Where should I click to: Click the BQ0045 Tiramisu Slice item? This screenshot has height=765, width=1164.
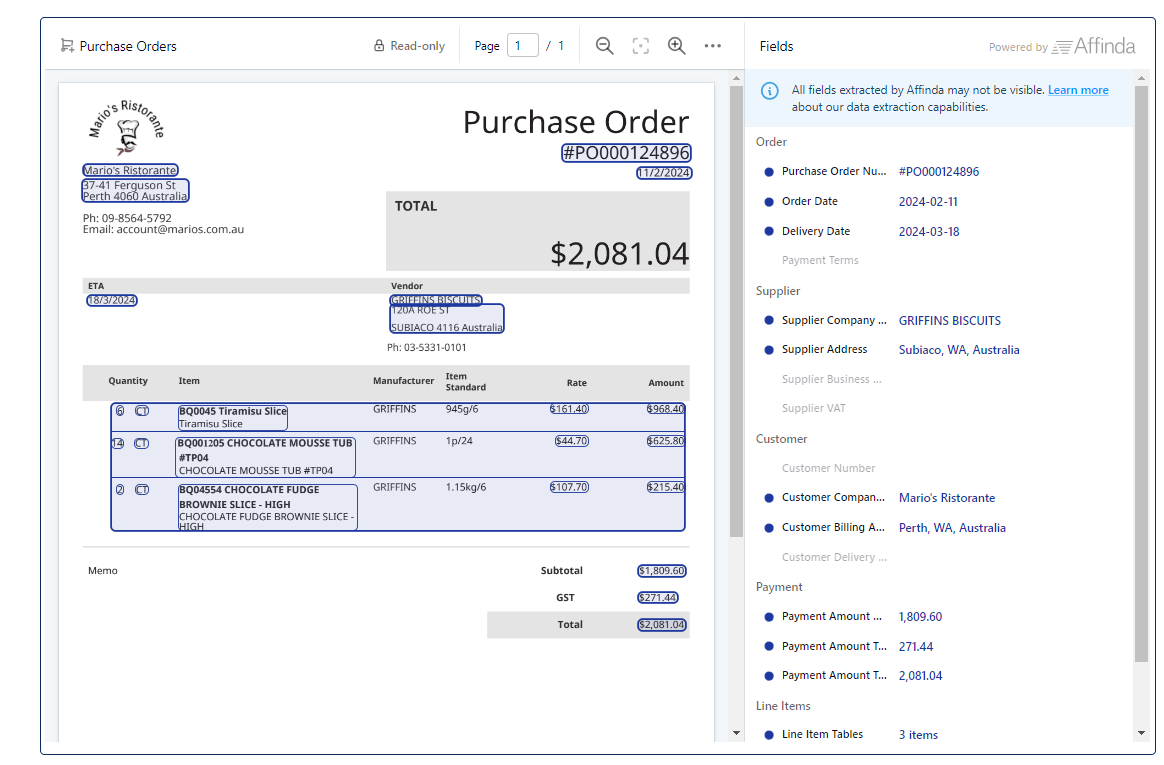tap(232, 417)
